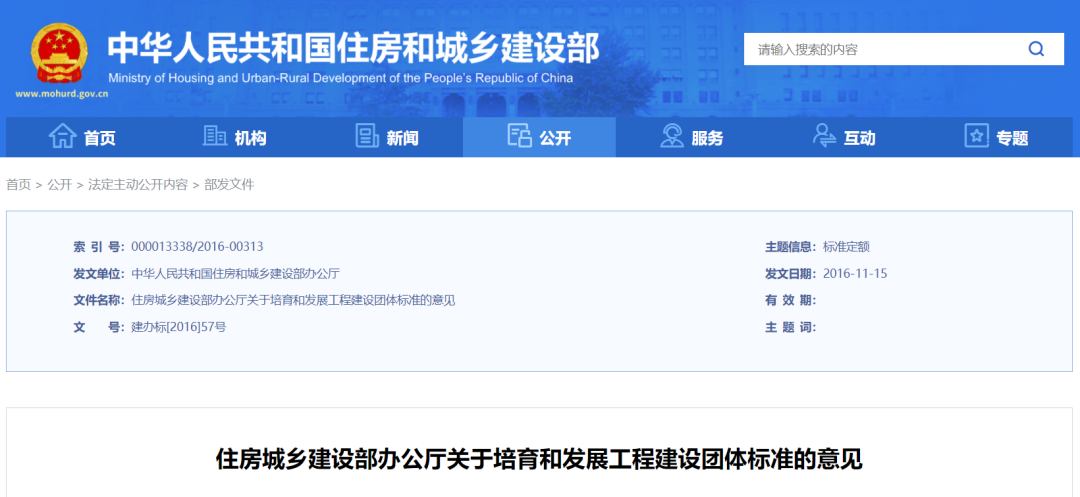
Task: Open the 新闻 navigation tab
Action: pos(387,137)
